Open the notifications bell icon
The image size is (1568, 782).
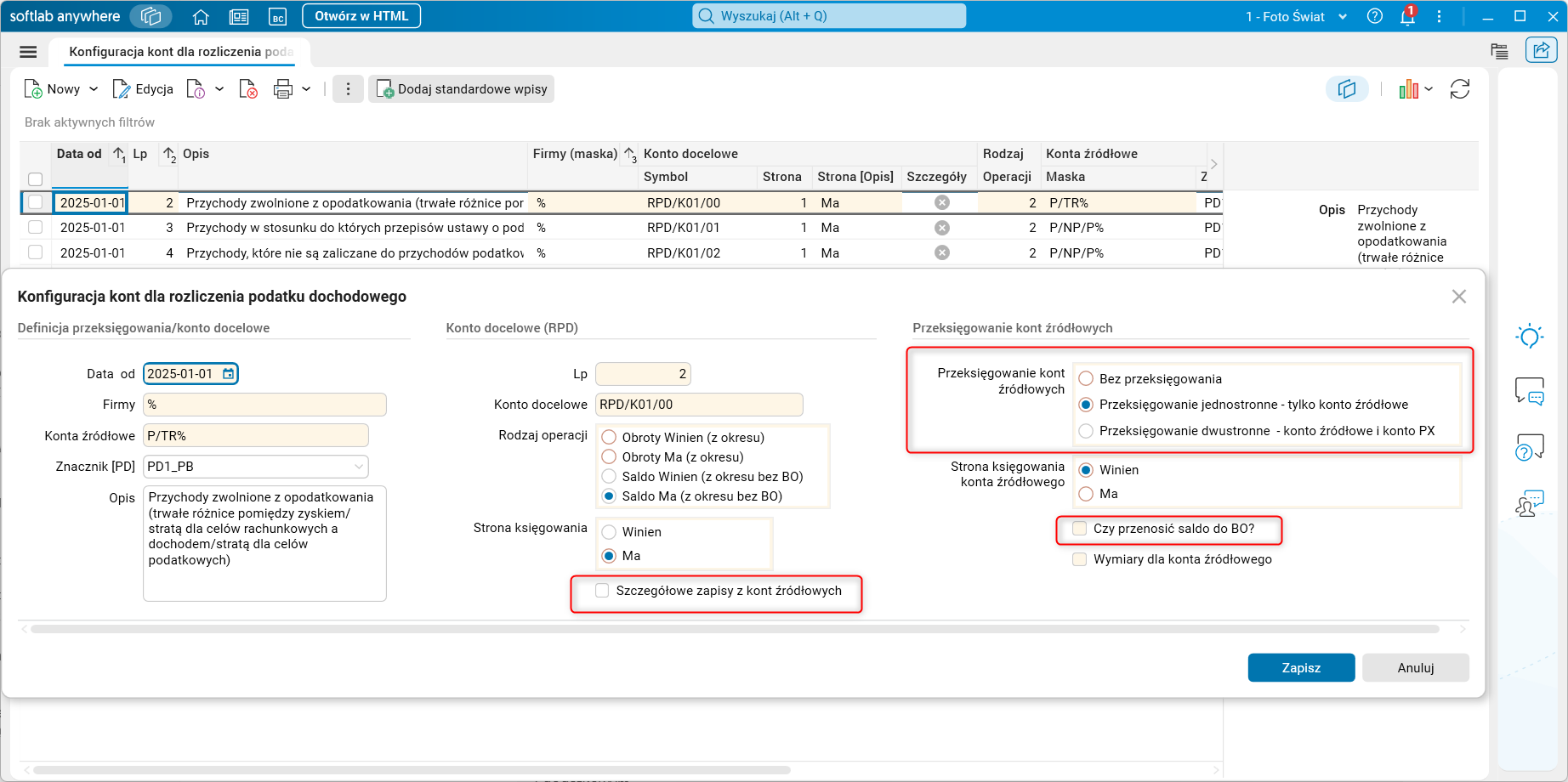pyautogui.click(x=1407, y=16)
